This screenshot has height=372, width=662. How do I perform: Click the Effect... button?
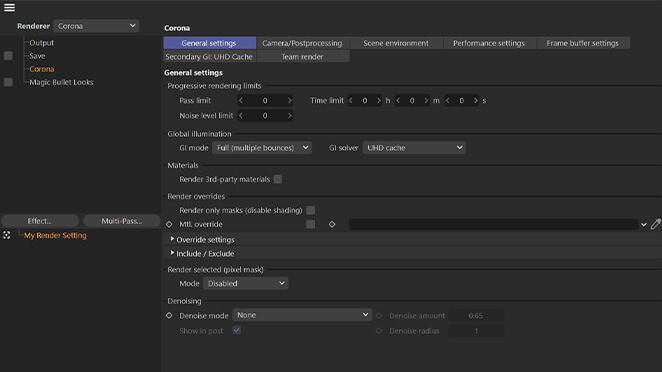click(40, 221)
